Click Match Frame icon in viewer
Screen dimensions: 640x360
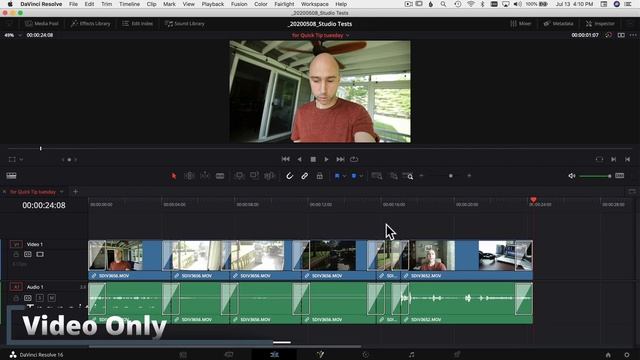coord(599,159)
